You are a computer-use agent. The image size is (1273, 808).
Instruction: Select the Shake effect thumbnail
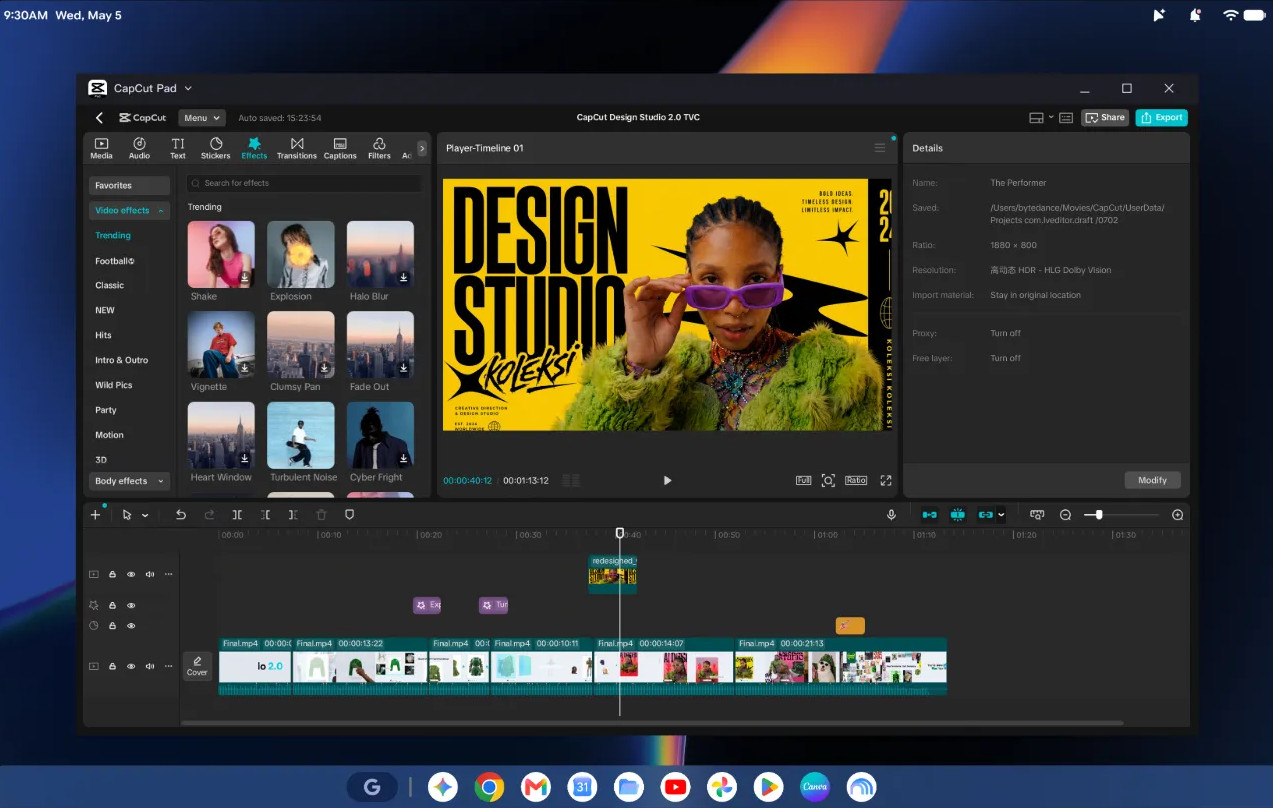point(221,254)
